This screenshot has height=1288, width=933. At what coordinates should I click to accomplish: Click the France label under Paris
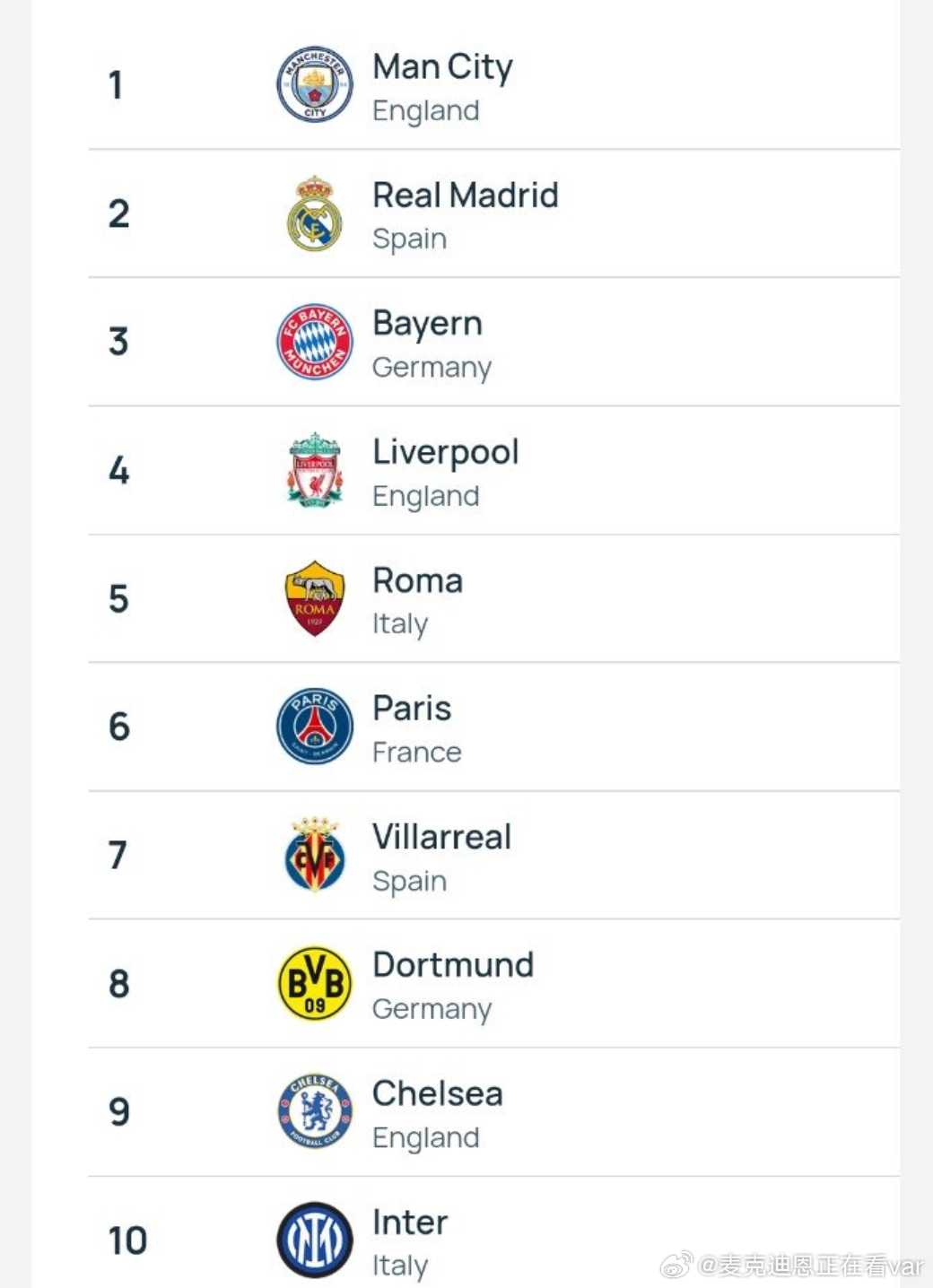tap(417, 752)
